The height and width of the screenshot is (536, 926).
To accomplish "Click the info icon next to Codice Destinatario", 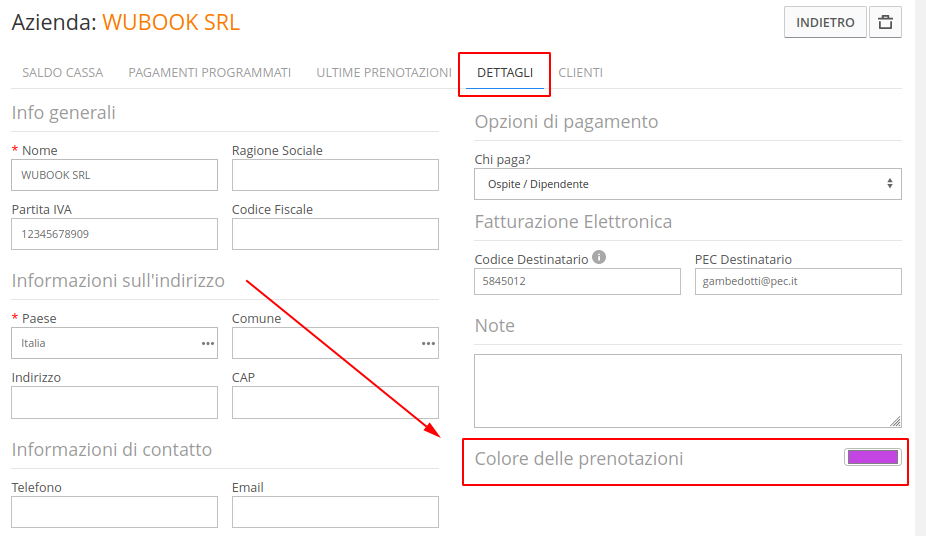I will tap(599, 257).
